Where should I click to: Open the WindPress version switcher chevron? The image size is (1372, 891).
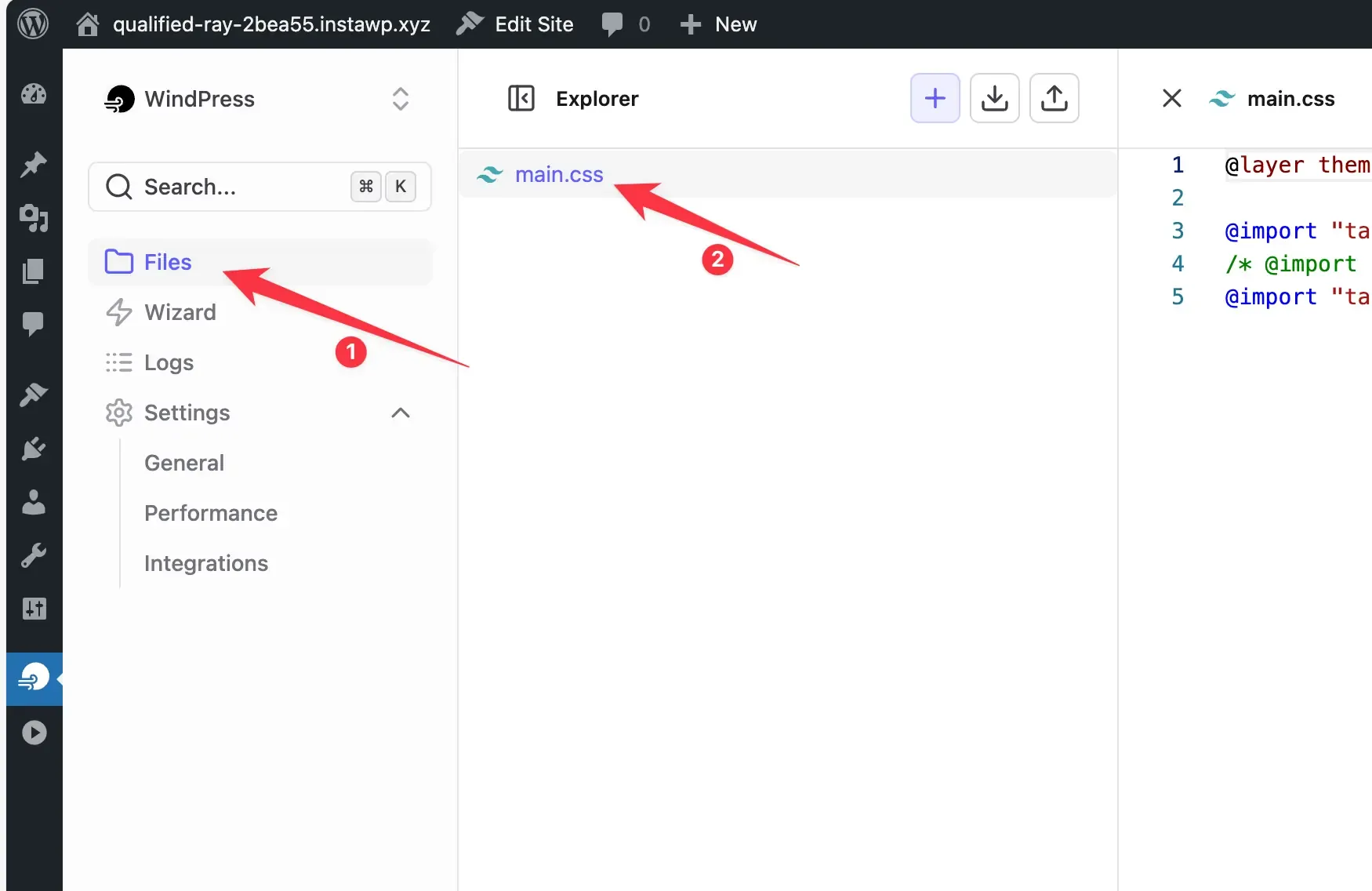401,99
